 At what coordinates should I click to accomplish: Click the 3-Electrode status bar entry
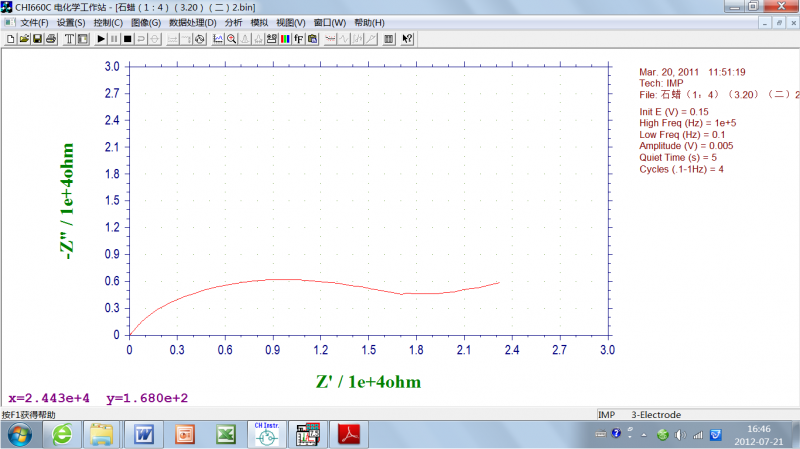[x=656, y=415]
